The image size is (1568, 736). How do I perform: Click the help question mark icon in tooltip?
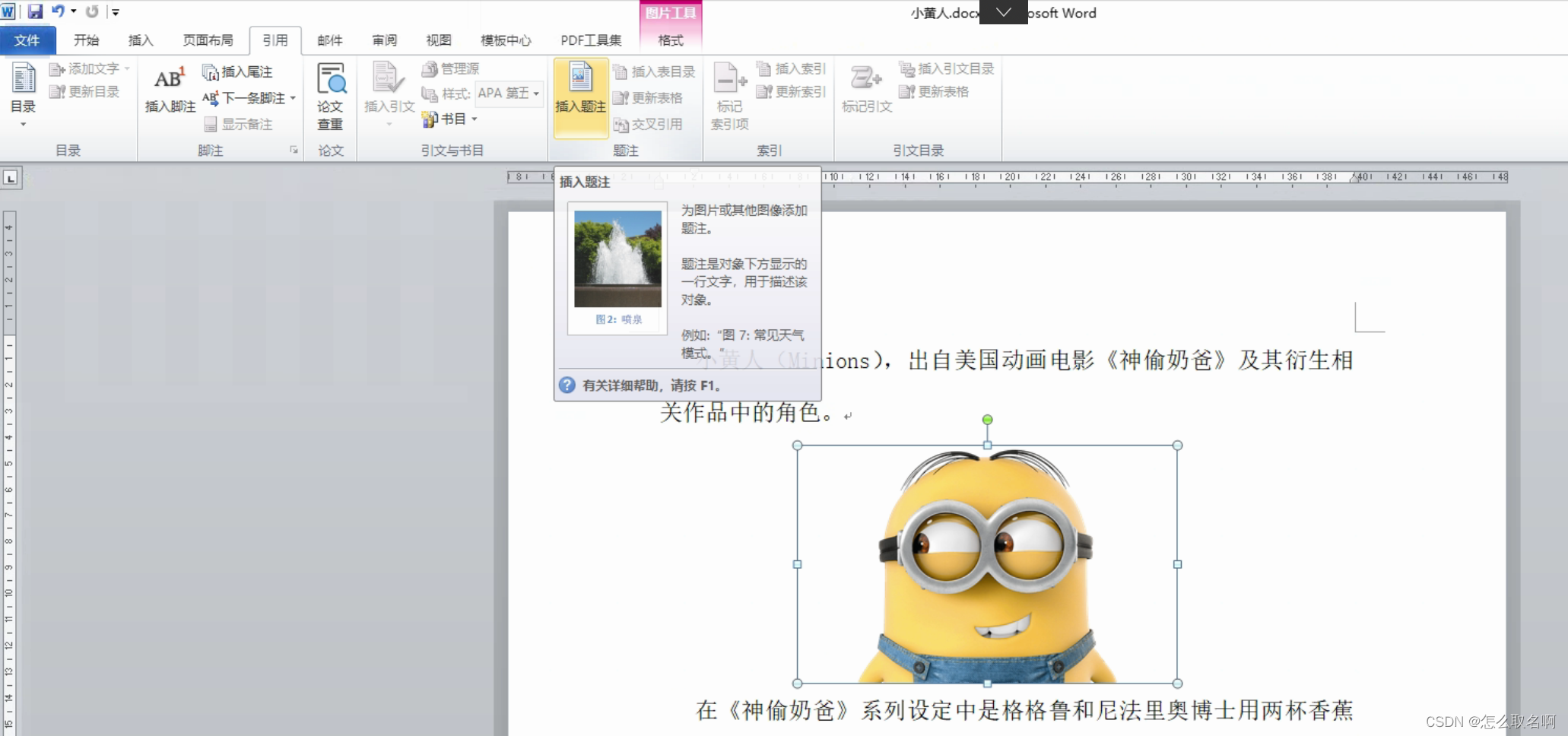tap(567, 385)
